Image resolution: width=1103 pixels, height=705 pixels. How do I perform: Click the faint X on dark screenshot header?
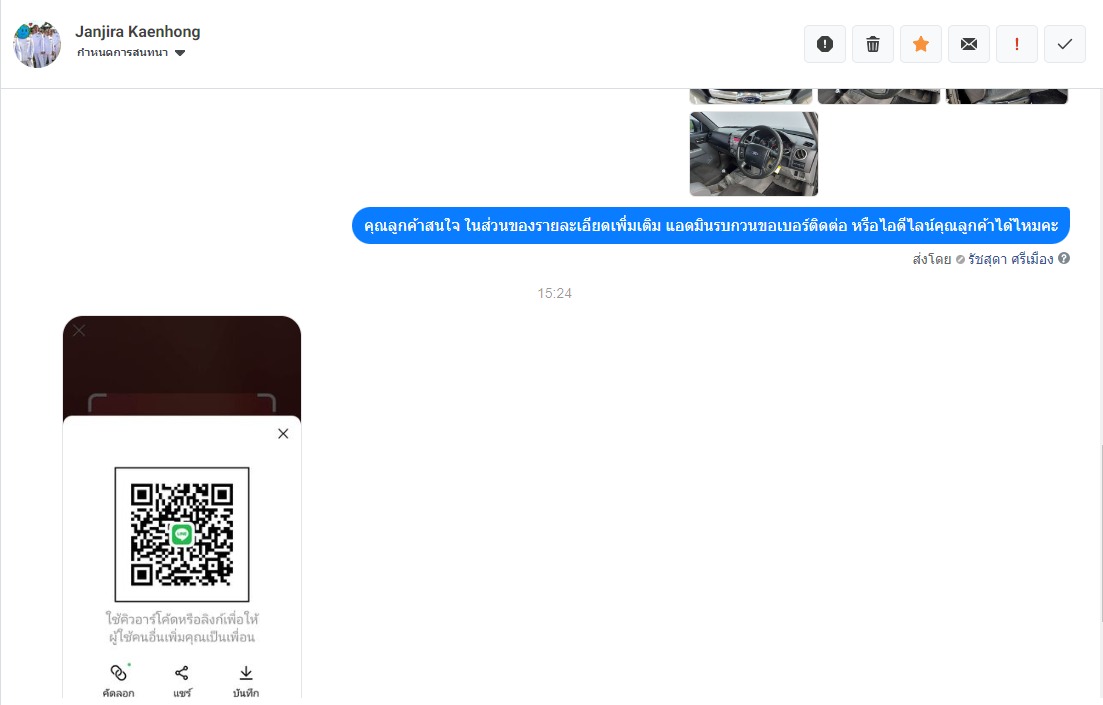pos(79,330)
